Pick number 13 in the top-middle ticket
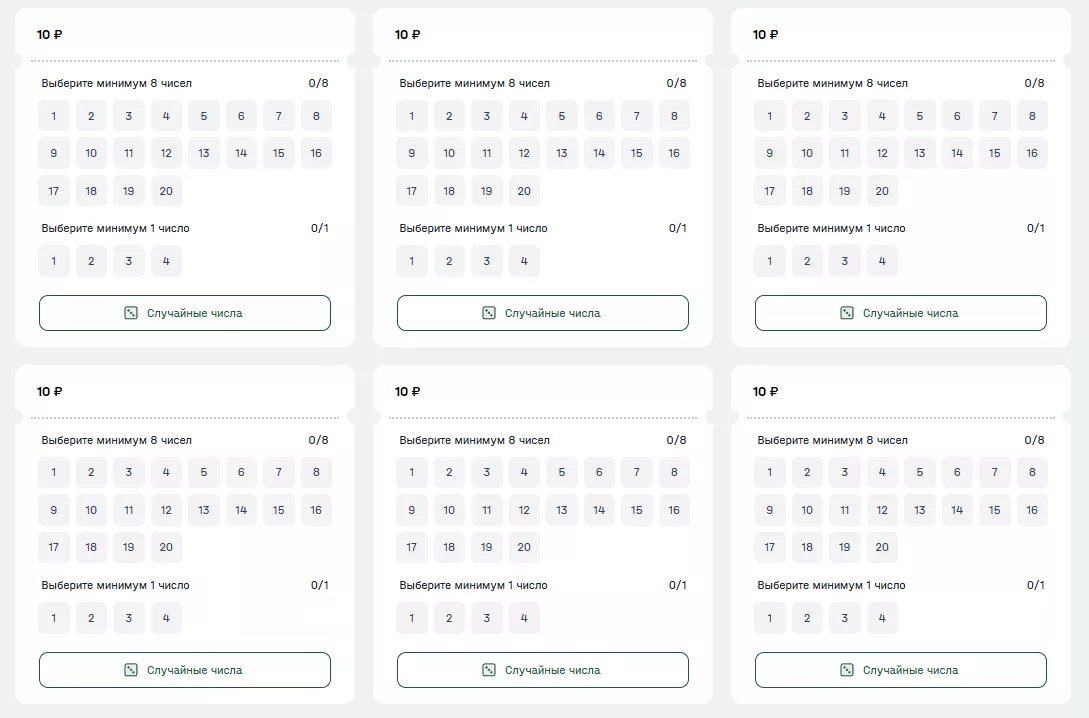The image size is (1089, 718). point(562,153)
